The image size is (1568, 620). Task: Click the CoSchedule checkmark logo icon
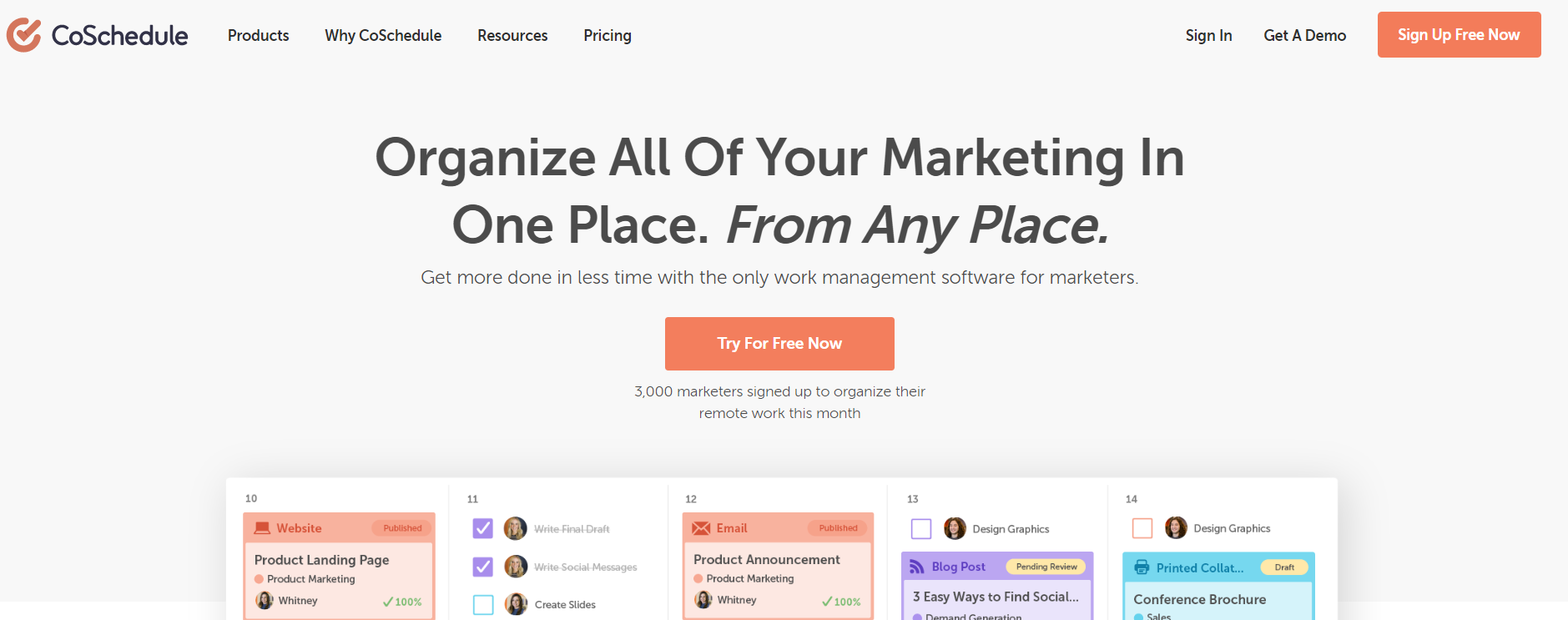coord(23,35)
